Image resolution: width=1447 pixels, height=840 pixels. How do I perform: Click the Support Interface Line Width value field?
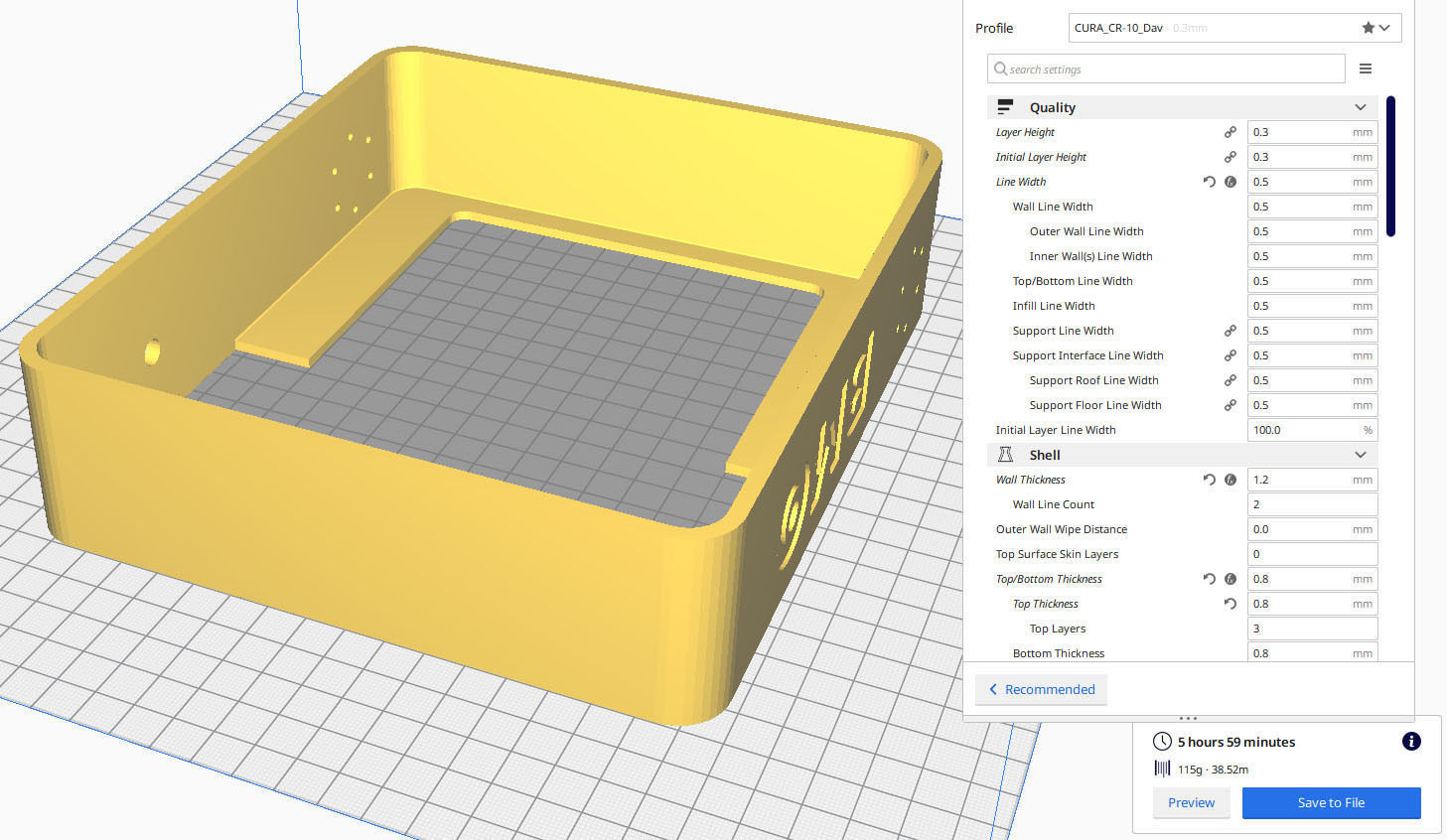tap(1312, 355)
